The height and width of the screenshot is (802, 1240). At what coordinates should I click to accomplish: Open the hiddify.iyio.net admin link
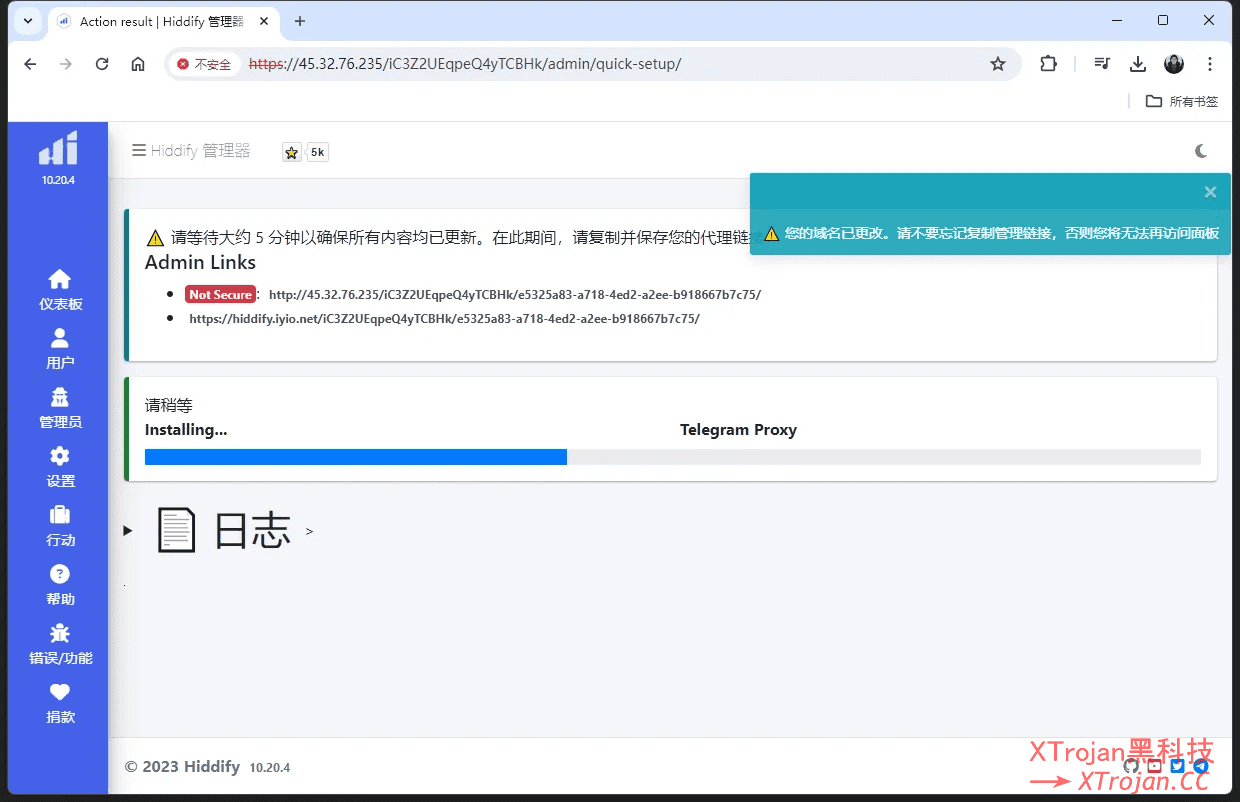pos(444,319)
